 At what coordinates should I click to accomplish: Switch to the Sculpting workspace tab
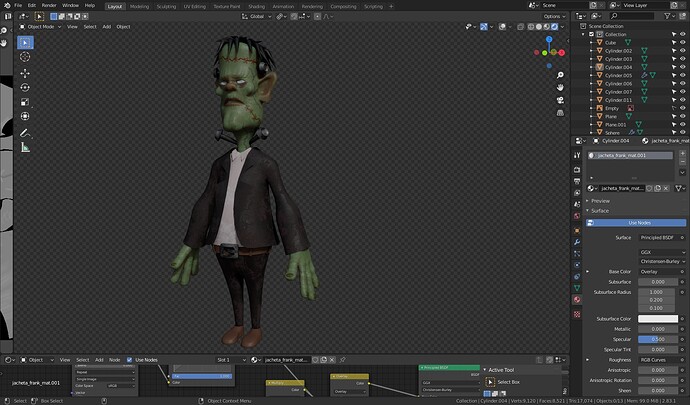pos(166,7)
